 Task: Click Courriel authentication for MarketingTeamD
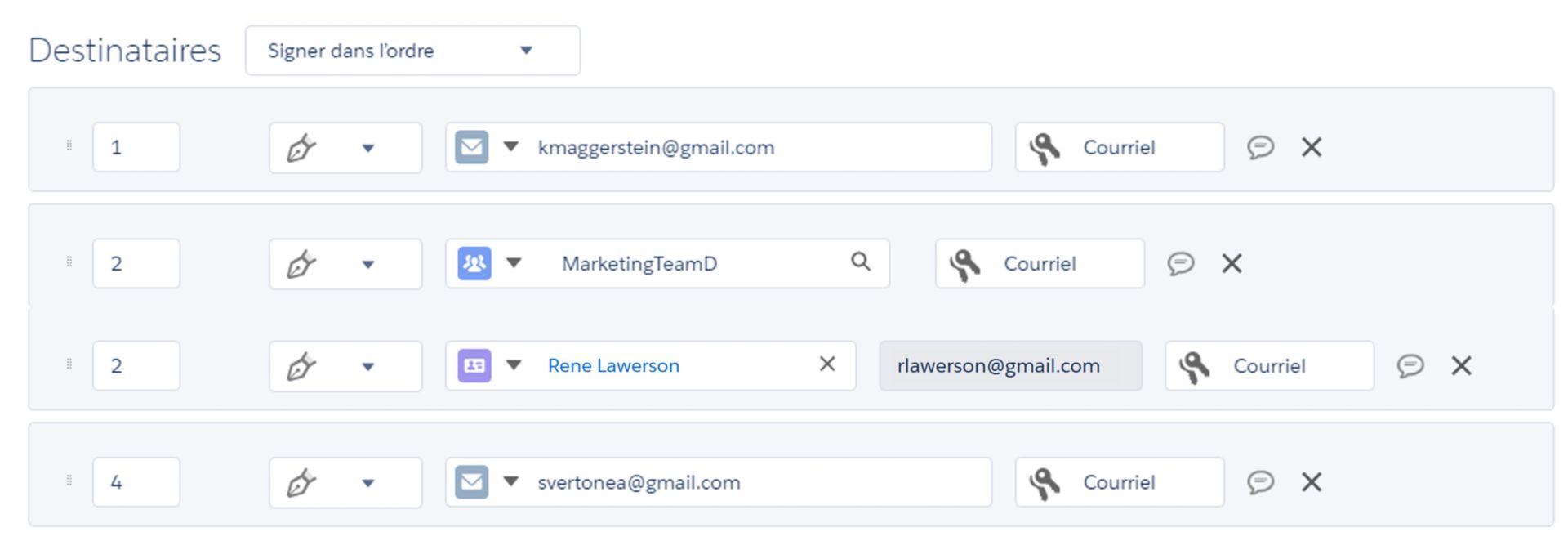[x=1040, y=263]
